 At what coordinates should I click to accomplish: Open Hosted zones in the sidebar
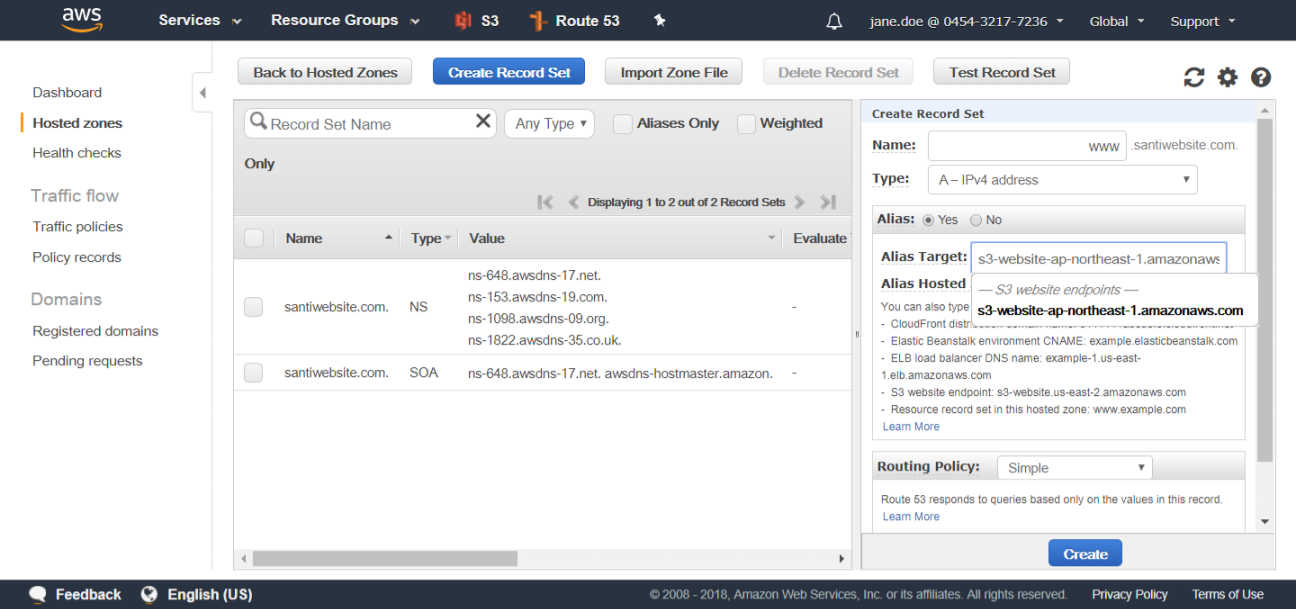(x=77, y=123)
